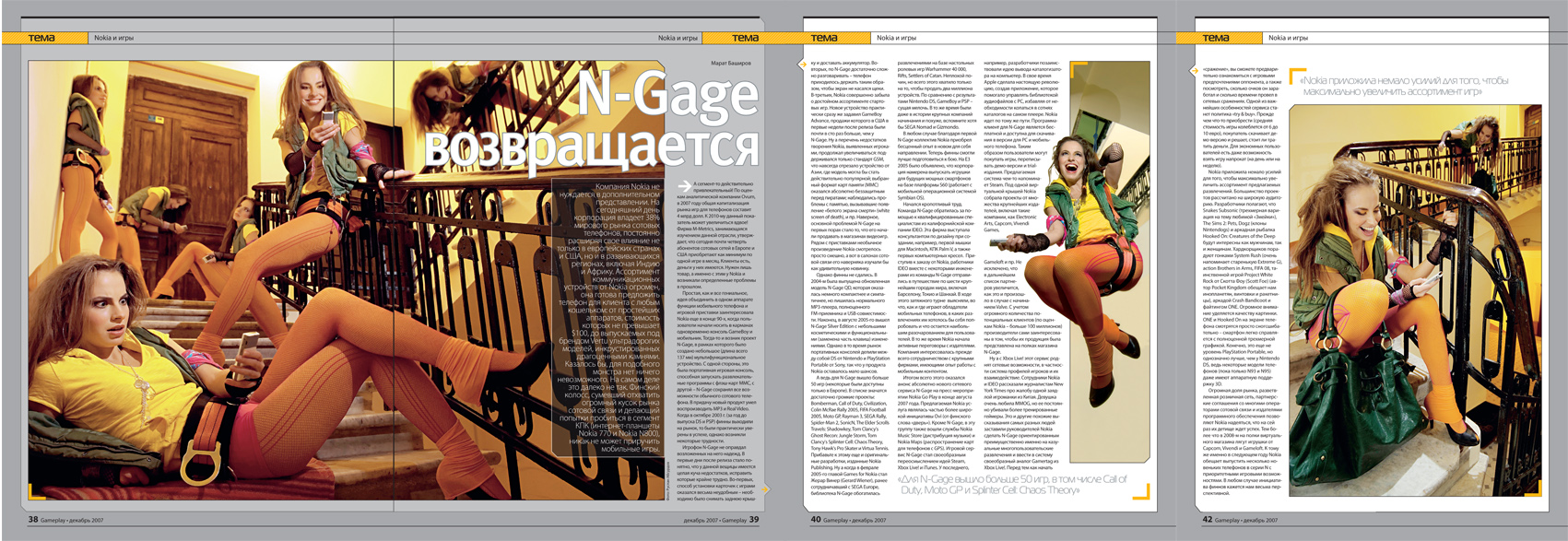Click page number 38 in footer
The image size is (1568, 541).
[33, 520]
